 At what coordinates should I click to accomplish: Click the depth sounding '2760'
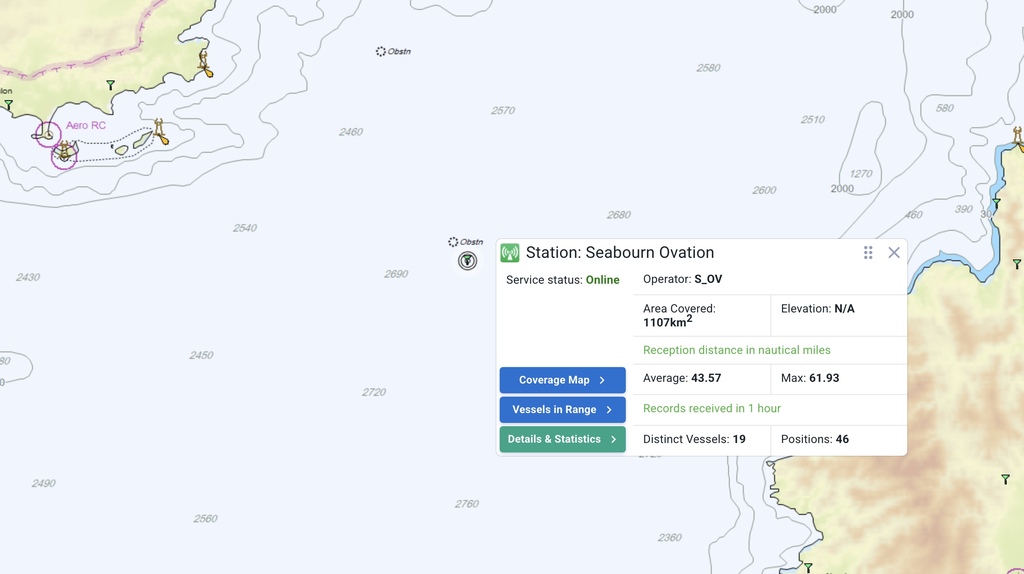pyautogui.click(x=466, y=504)
